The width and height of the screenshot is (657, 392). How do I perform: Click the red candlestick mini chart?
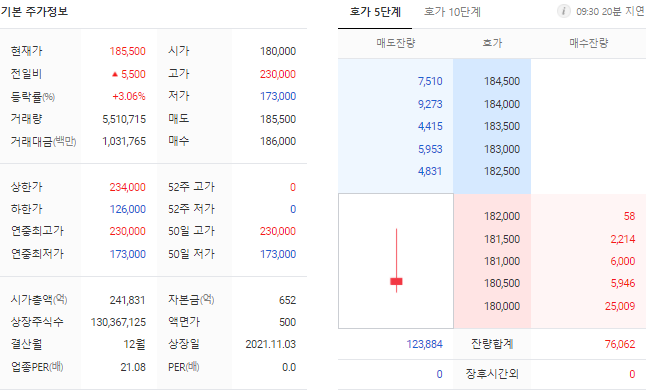pos(396,260)
